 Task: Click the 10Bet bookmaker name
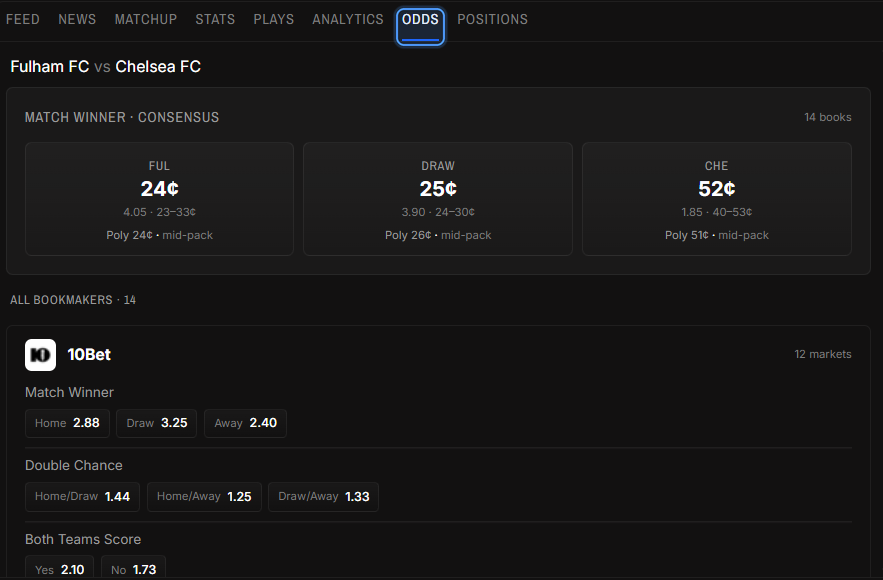(x=89, y=355)
